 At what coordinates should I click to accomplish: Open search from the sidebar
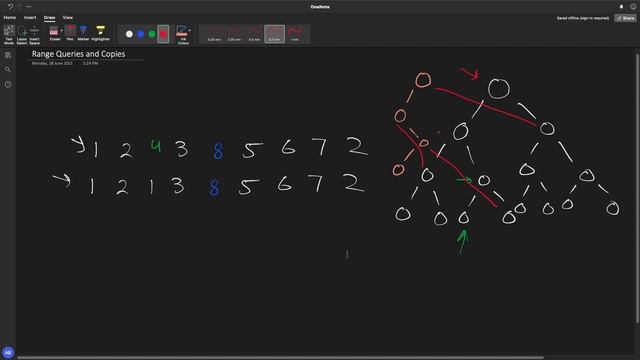click(8, 70)
